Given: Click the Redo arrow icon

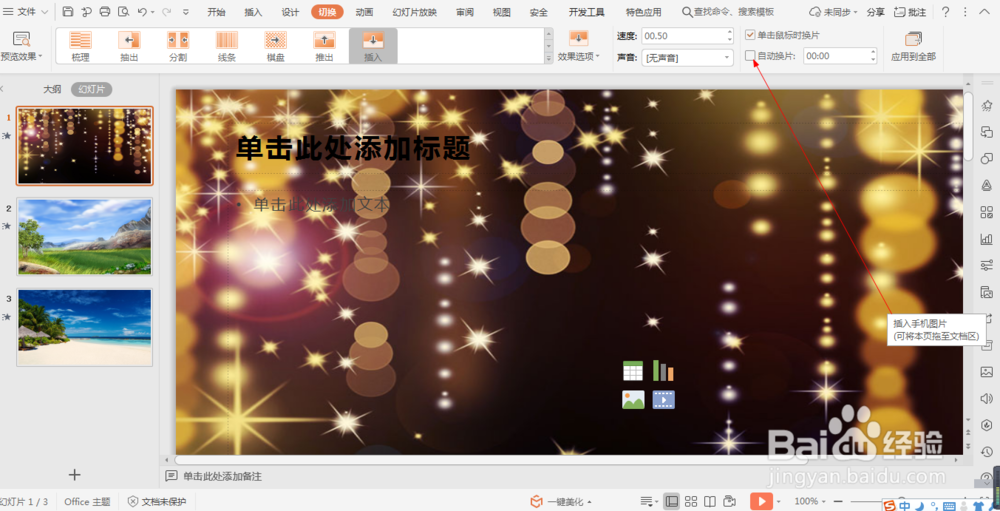Looking at the screenshot, I should (166, 12).
